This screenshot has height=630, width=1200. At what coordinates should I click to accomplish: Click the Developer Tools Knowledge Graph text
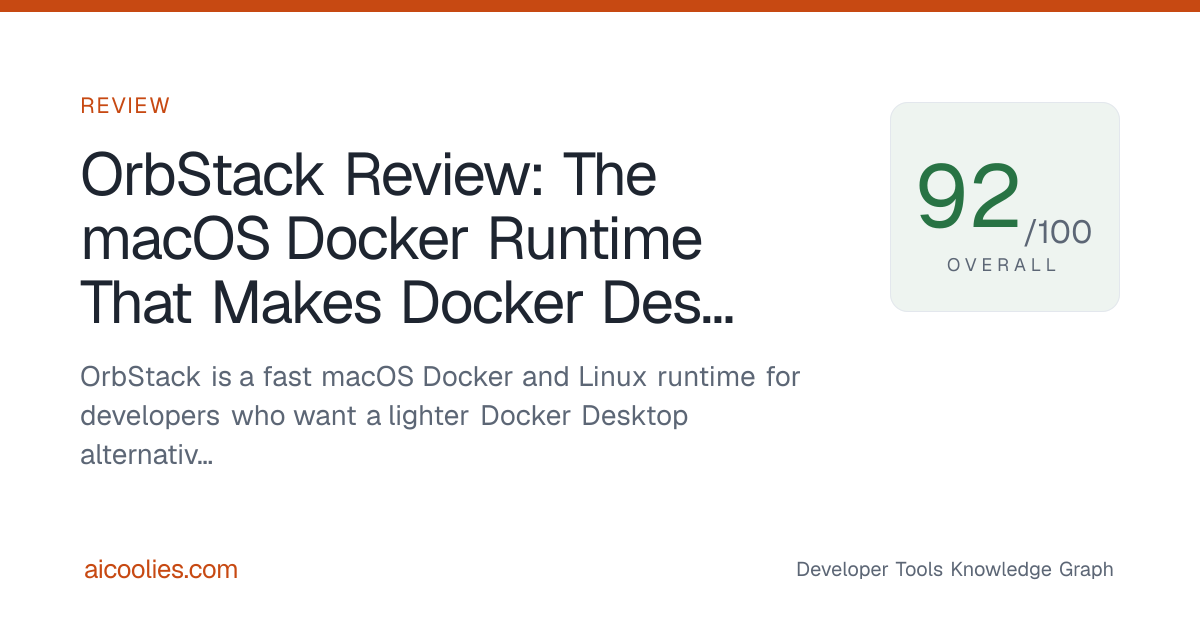(x=954, y=569)
